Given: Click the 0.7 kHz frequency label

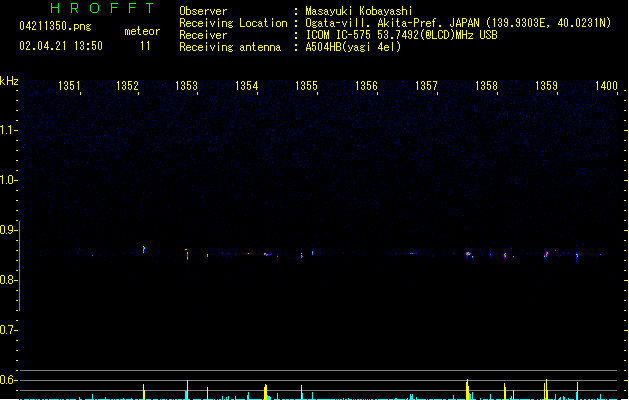Looking at the screenshot, I should point(8,330).
